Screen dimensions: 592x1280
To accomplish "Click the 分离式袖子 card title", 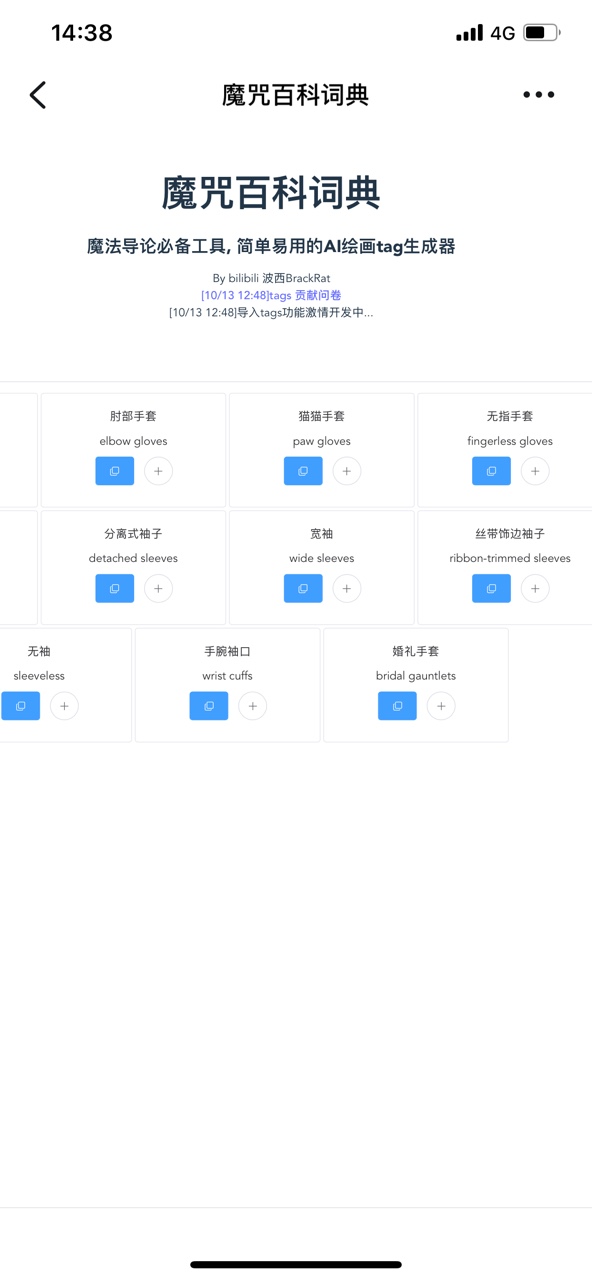I will [133, 534].
